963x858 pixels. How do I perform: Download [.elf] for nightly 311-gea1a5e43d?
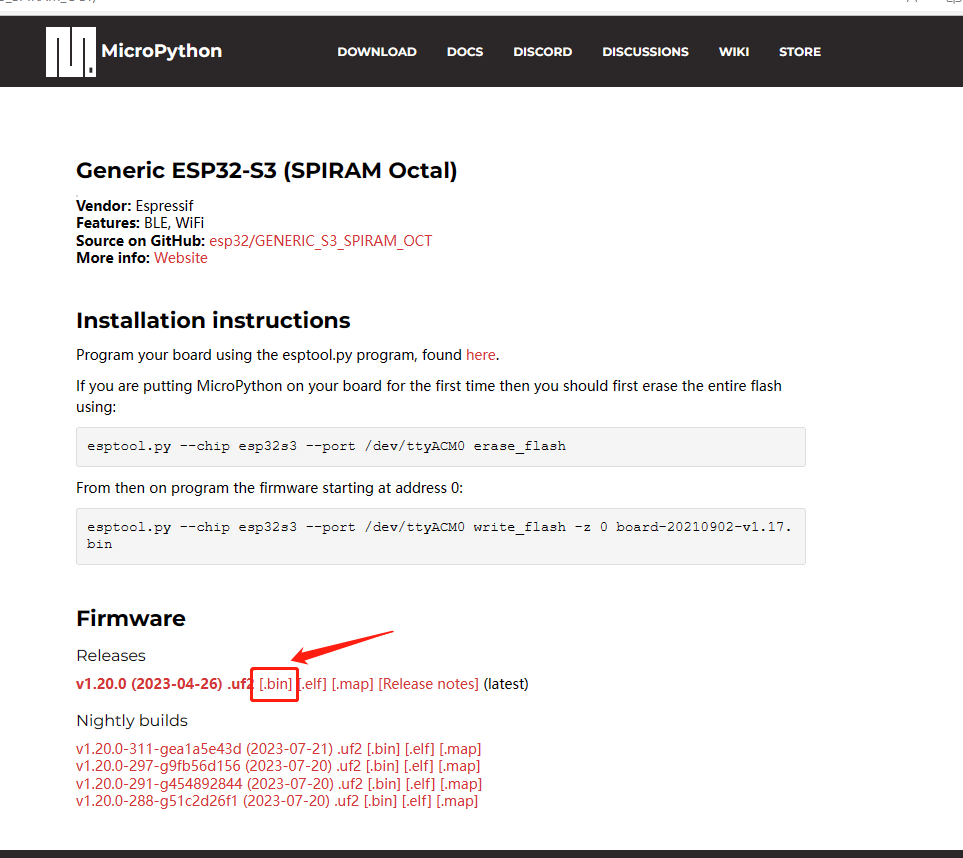coord(419,749)
